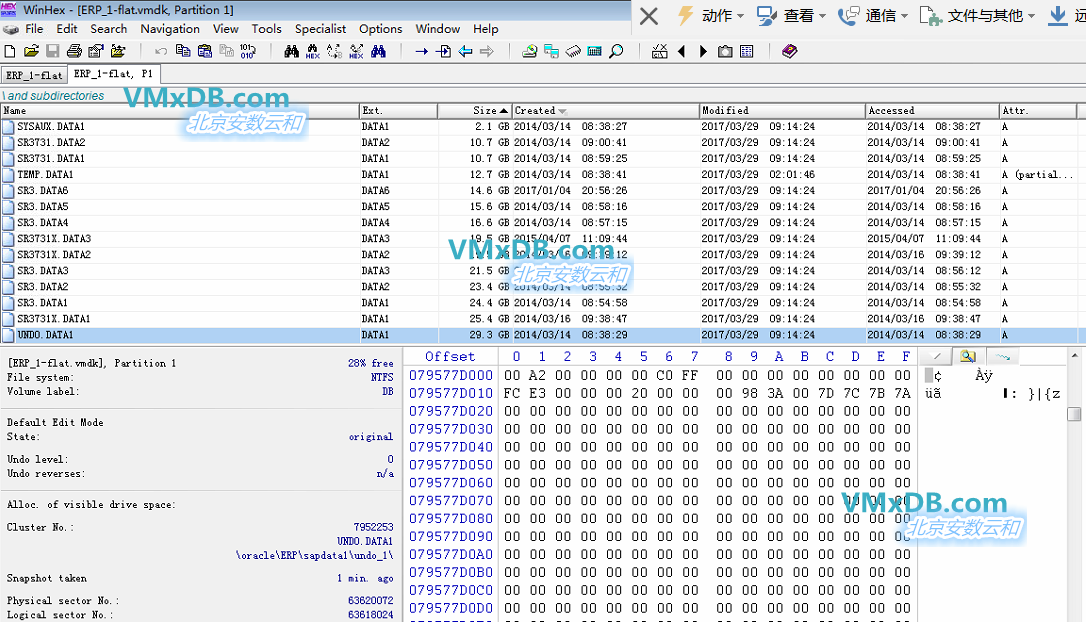
Task: Click the Analyze magnifying glass icon
Action: pyautogui.click(x=616, y=51)
